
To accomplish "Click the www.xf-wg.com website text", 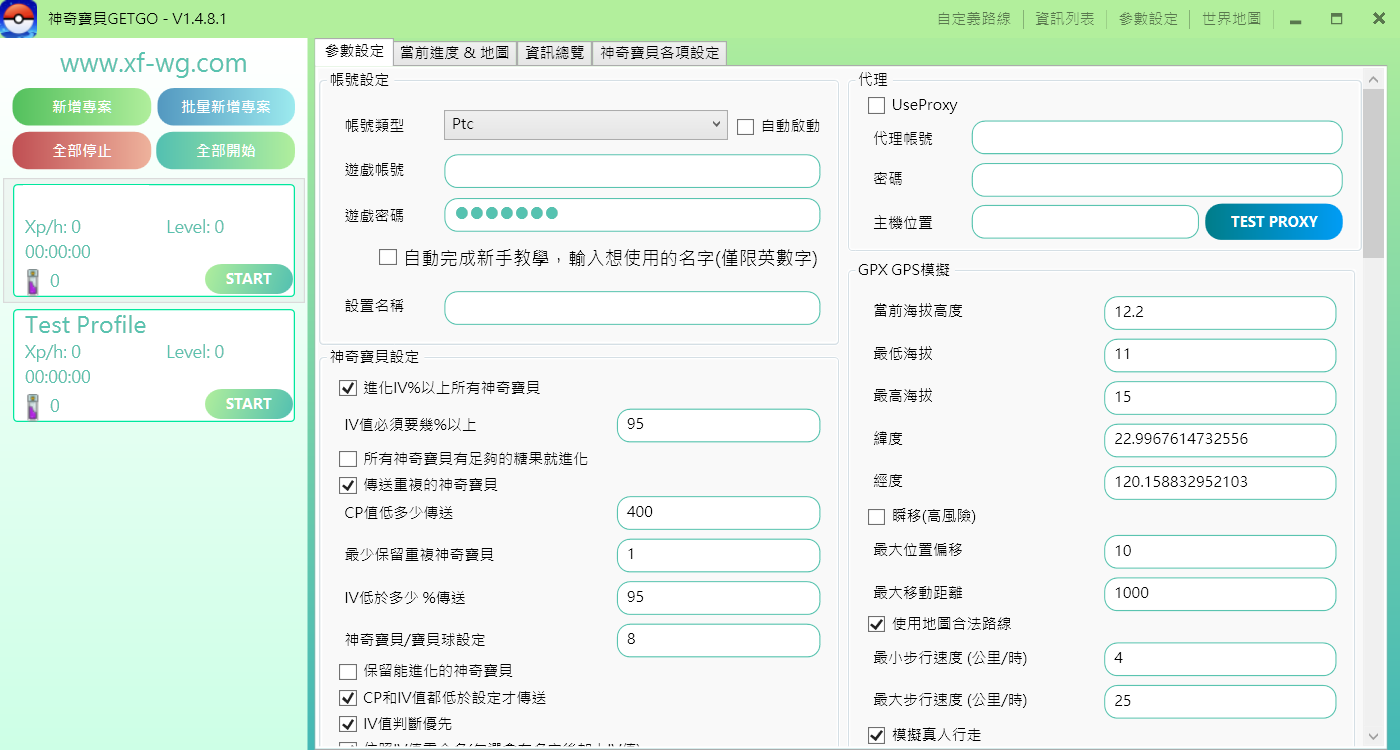I will tap(153, 64).
